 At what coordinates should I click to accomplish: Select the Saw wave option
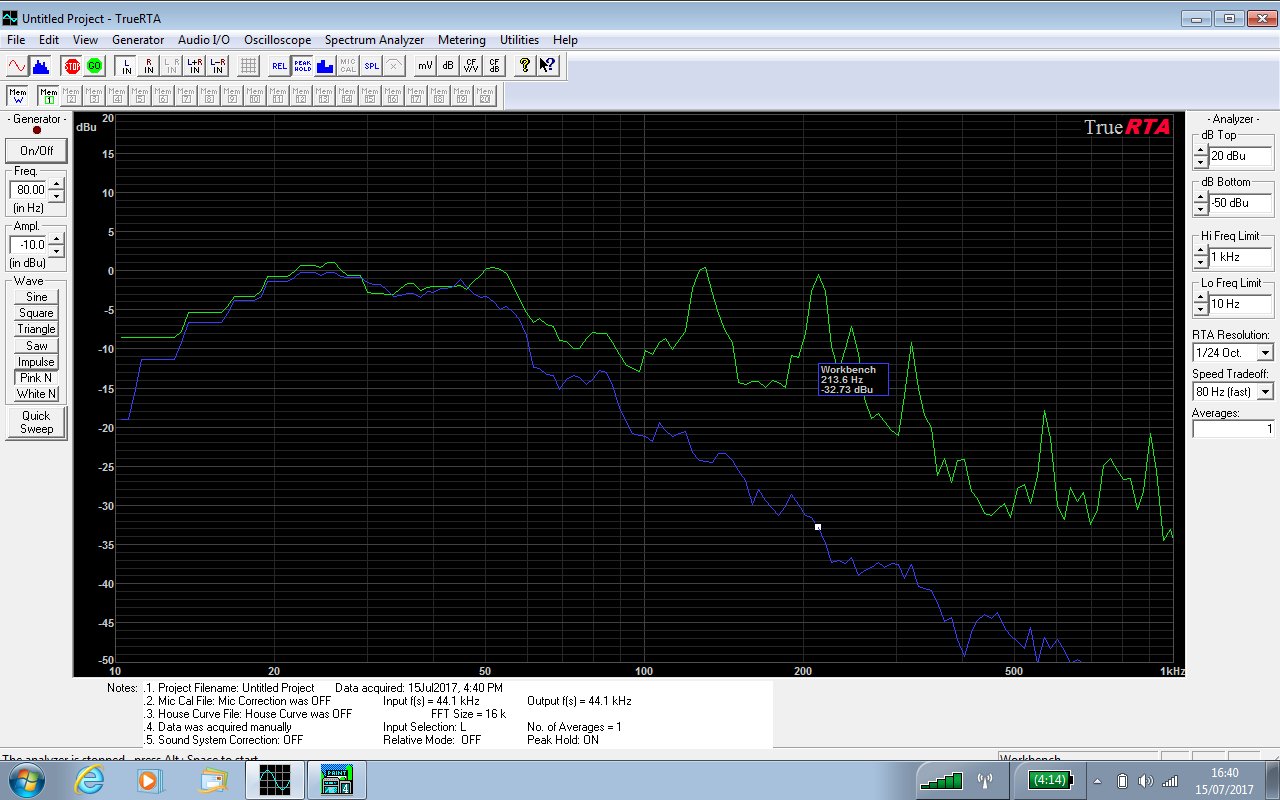click(x=36, y=346)
